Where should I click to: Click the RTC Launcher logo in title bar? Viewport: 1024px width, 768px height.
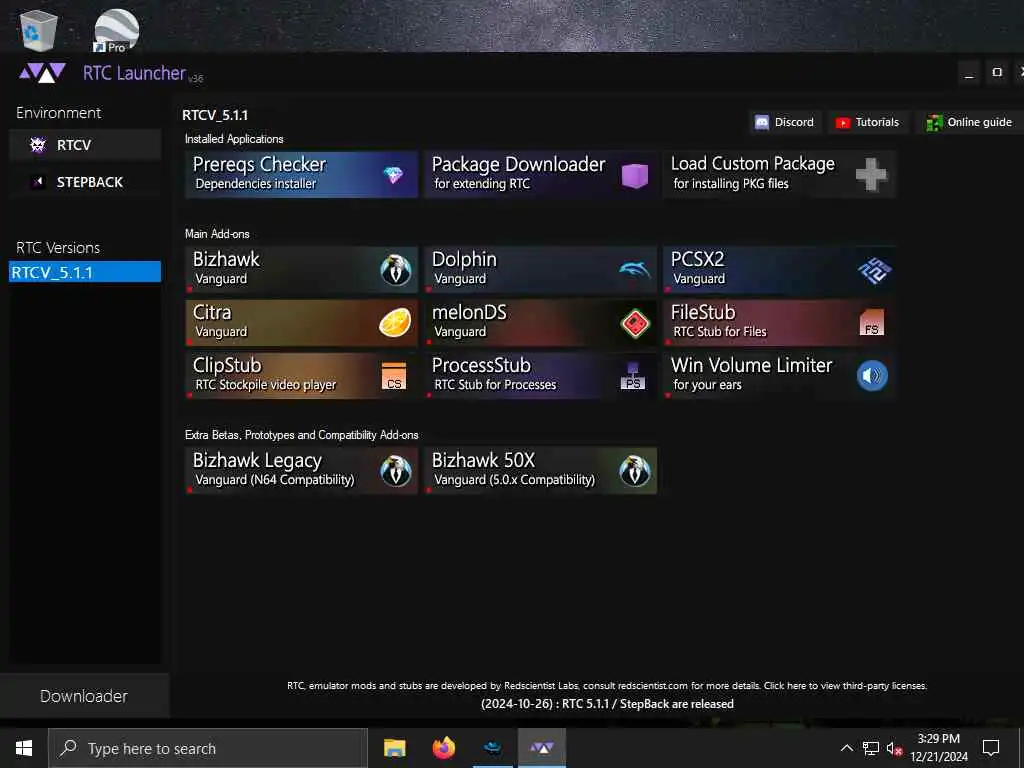42,72
